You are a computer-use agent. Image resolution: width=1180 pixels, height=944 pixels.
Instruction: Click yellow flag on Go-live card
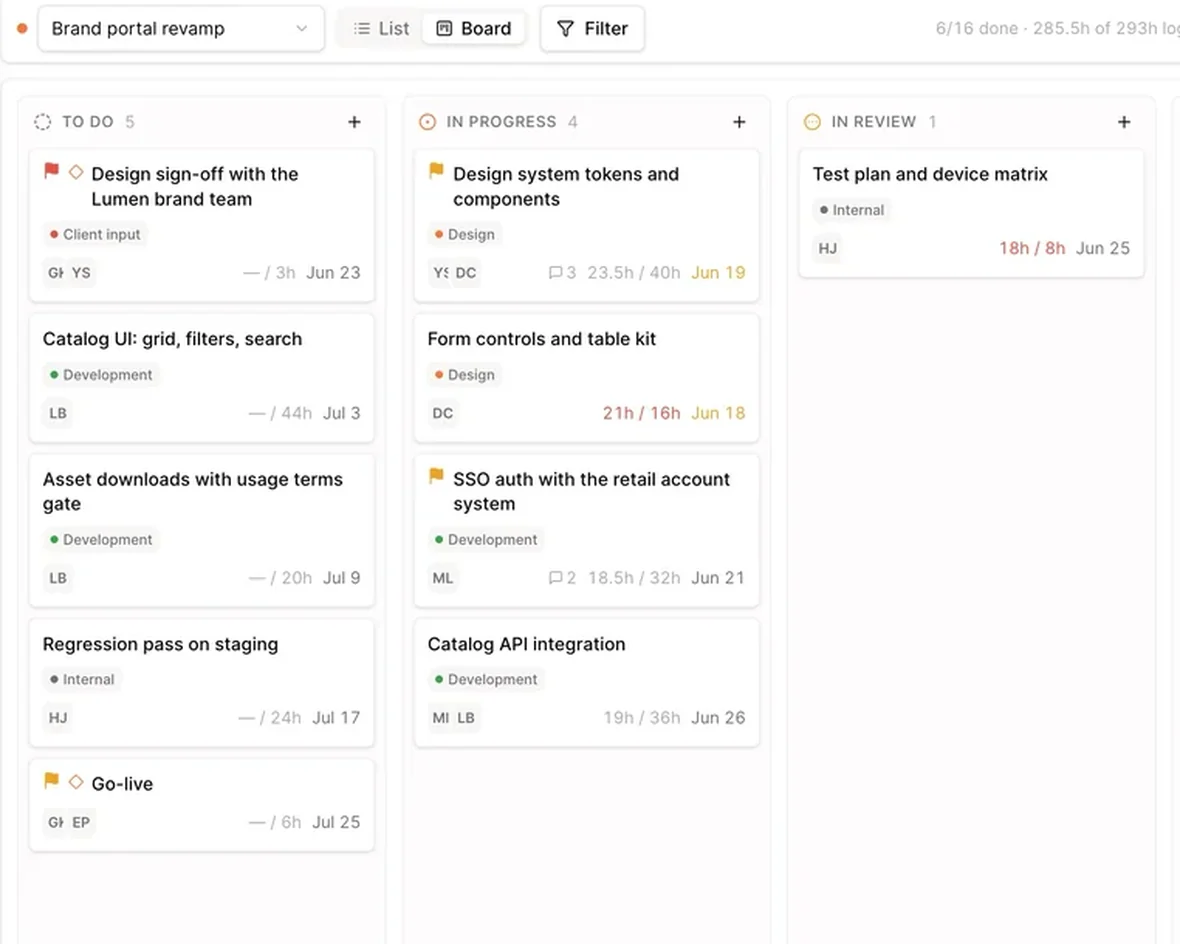point(51,781)
